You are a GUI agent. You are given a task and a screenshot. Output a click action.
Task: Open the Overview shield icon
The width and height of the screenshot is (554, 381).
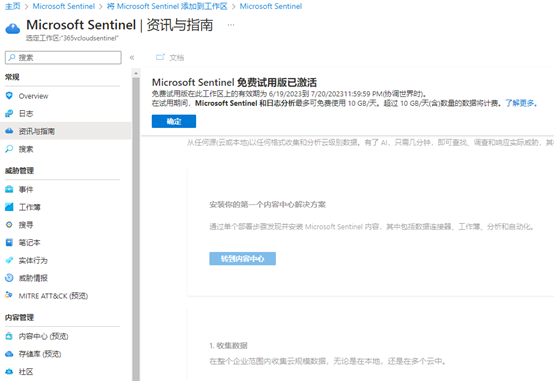tap(9, 96)
